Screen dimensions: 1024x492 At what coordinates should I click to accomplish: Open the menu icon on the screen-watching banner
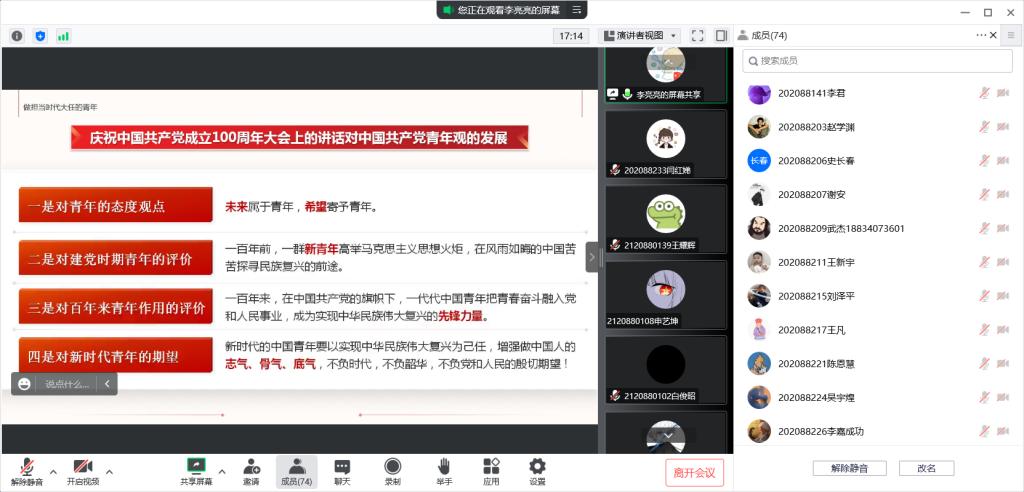click(x=577, y=10)
